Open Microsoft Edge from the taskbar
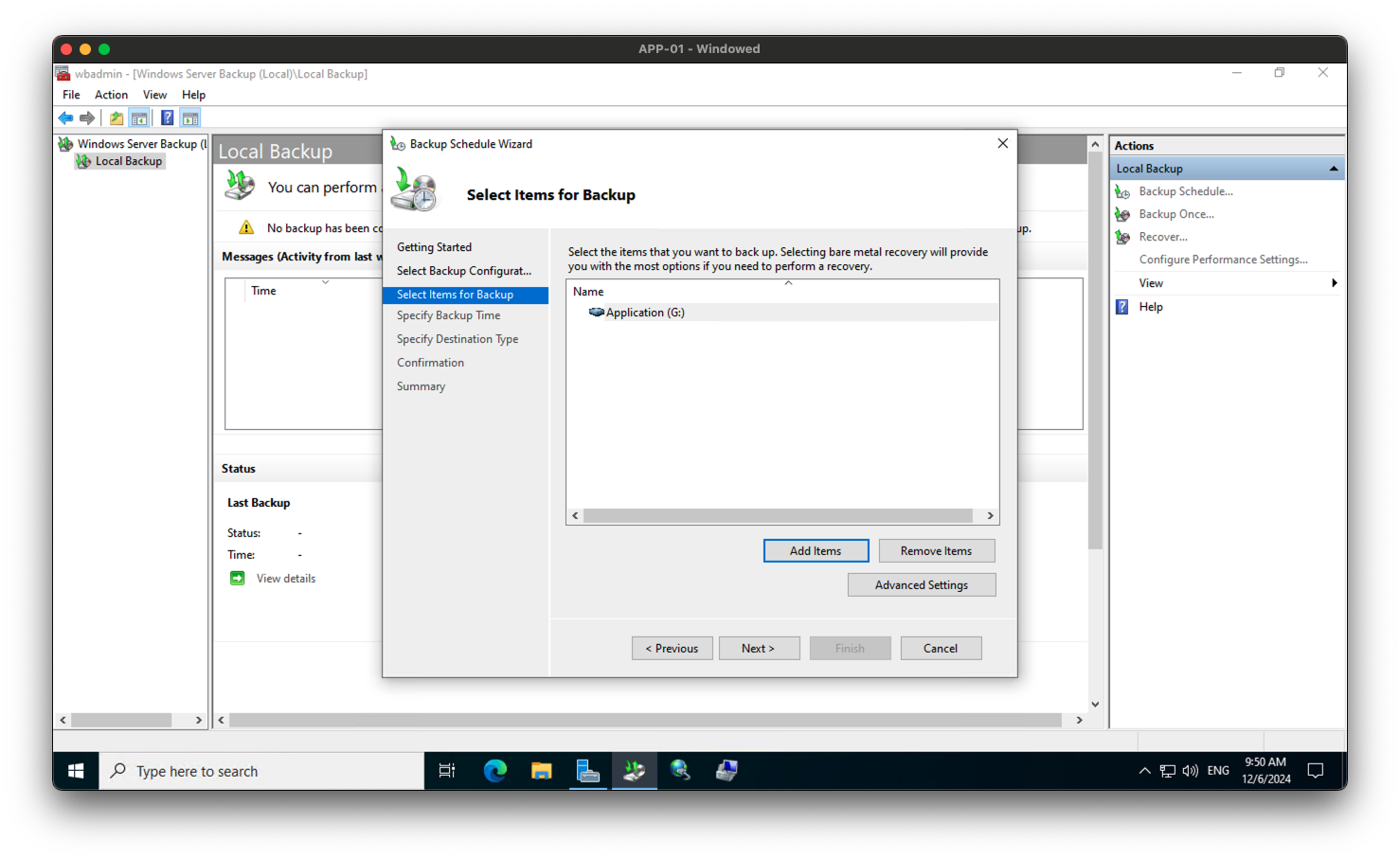The width and height of the screenshot is (1400, 860). [494, 770]
